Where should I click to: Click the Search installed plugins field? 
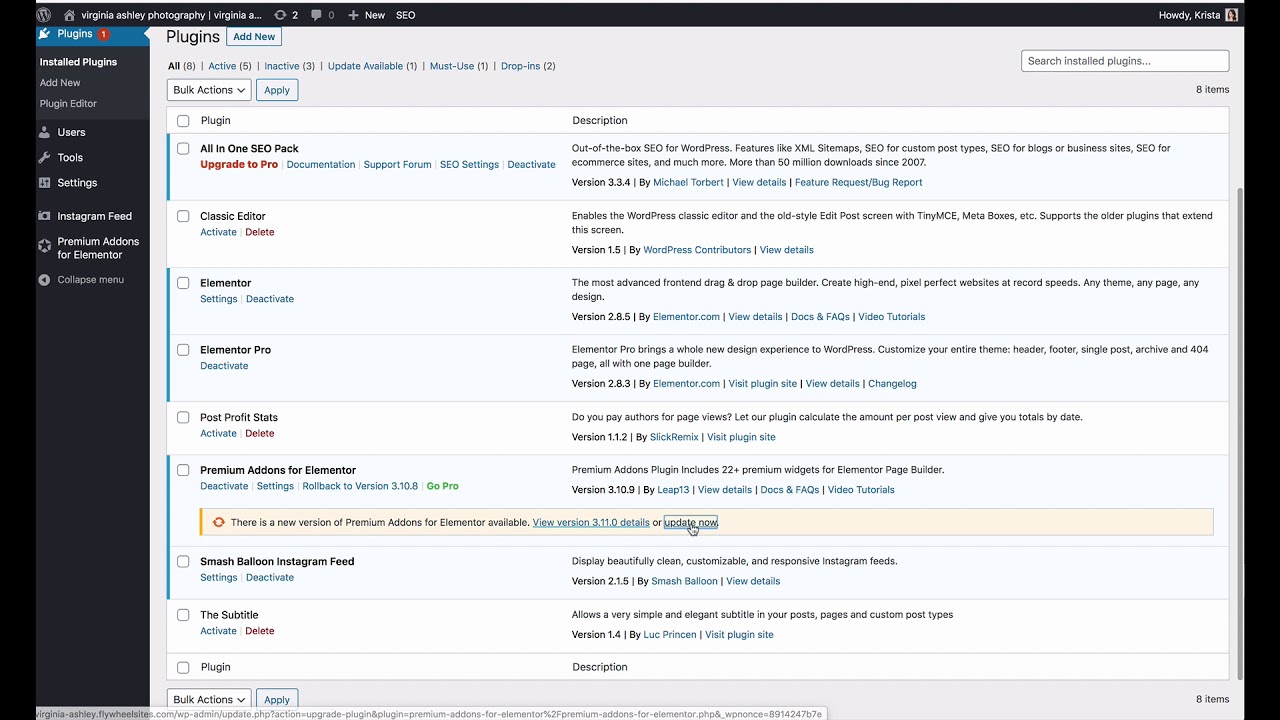click(x=1125, y=61)
